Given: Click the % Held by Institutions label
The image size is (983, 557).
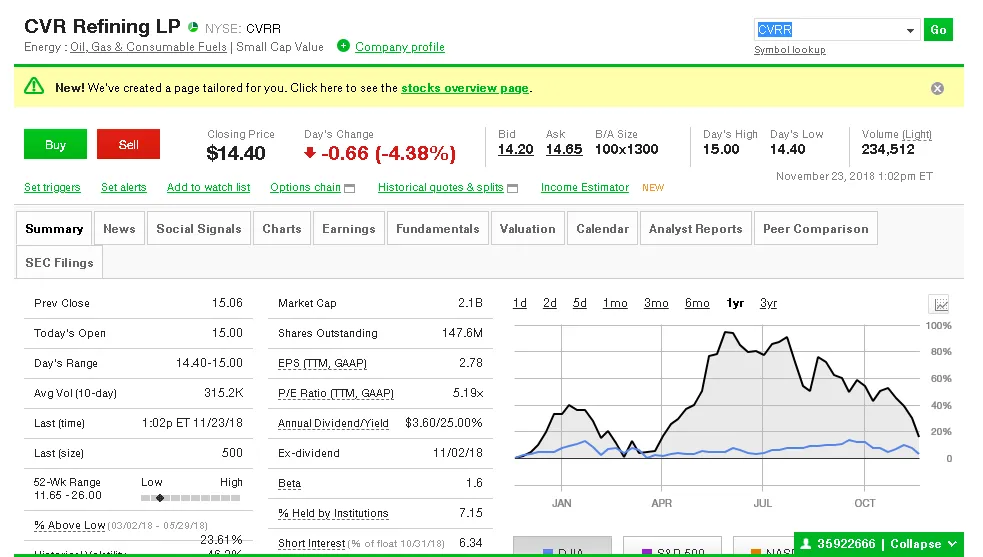Looking at the screenshot, I should [334, 514].
